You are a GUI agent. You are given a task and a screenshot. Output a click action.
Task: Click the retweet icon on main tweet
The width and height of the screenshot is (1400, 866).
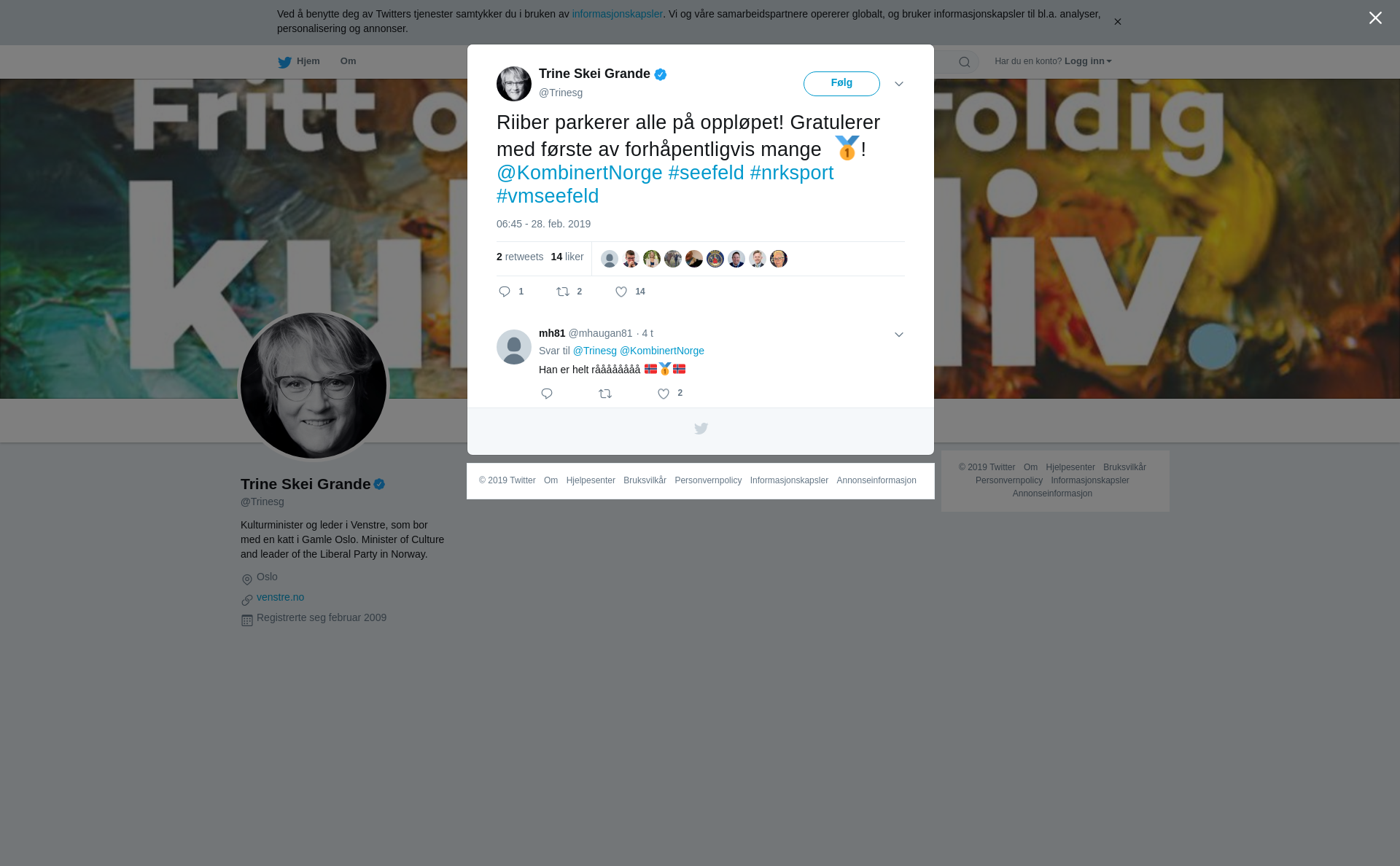(563, 292)
